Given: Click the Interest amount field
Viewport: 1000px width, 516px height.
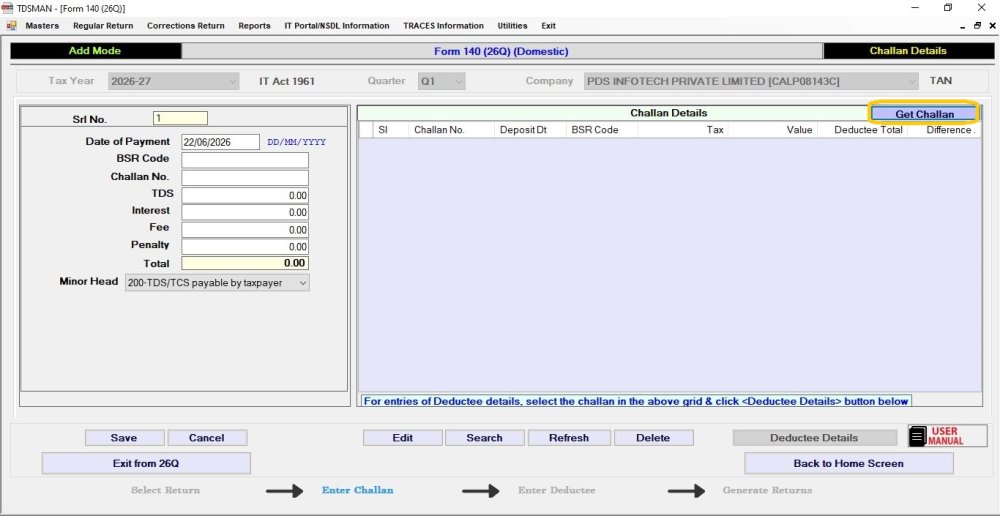Looking at the screenshot, I should coord(245,212).
